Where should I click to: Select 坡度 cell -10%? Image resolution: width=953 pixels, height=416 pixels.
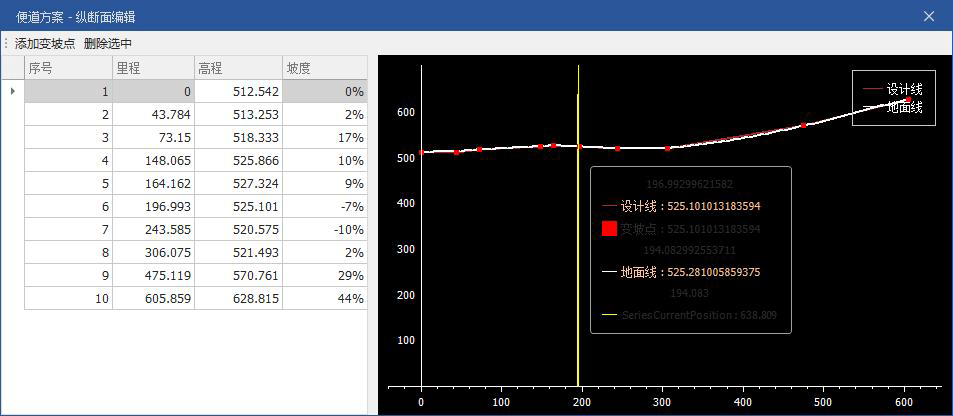point(325,230)
